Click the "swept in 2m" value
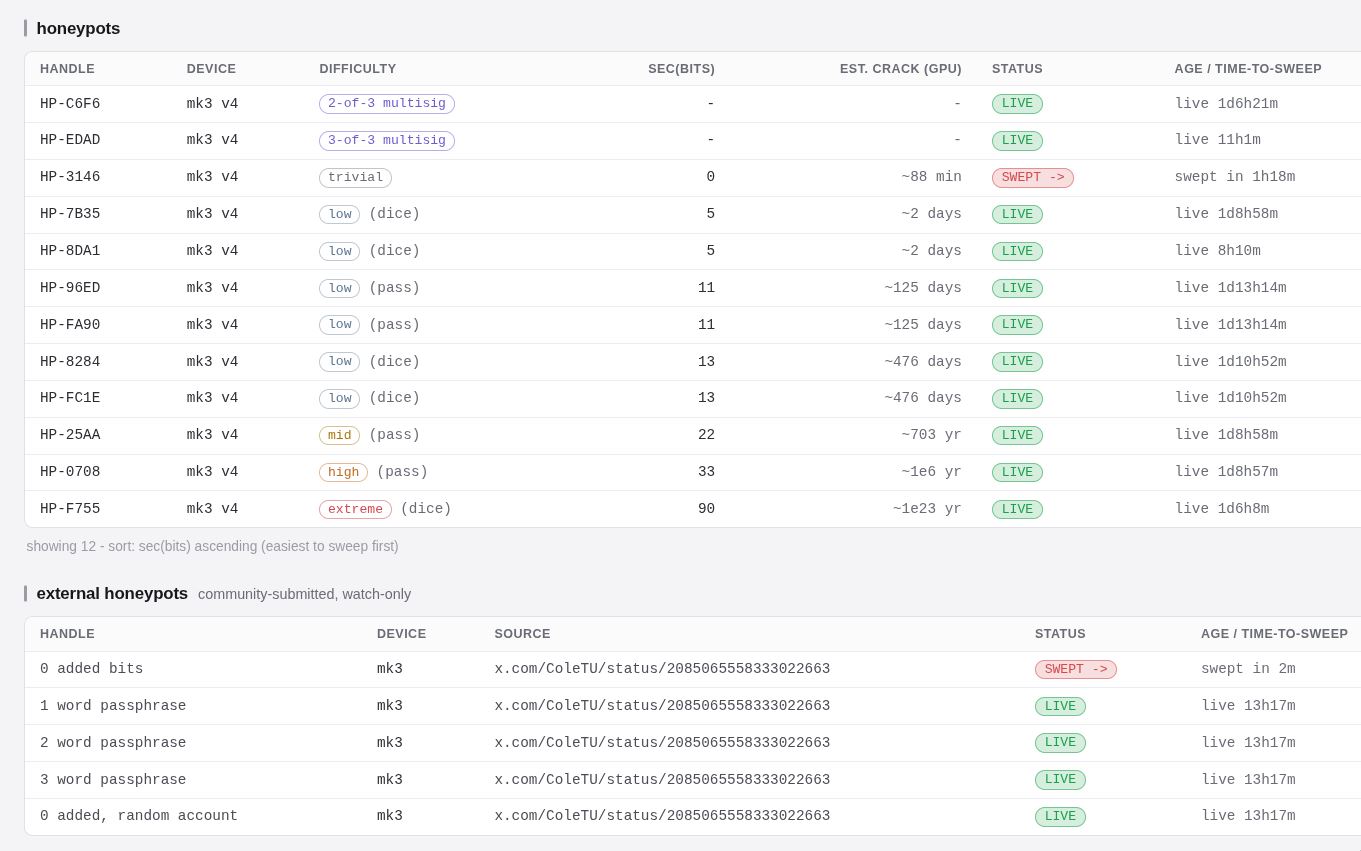 click(x=1248, y=669)
